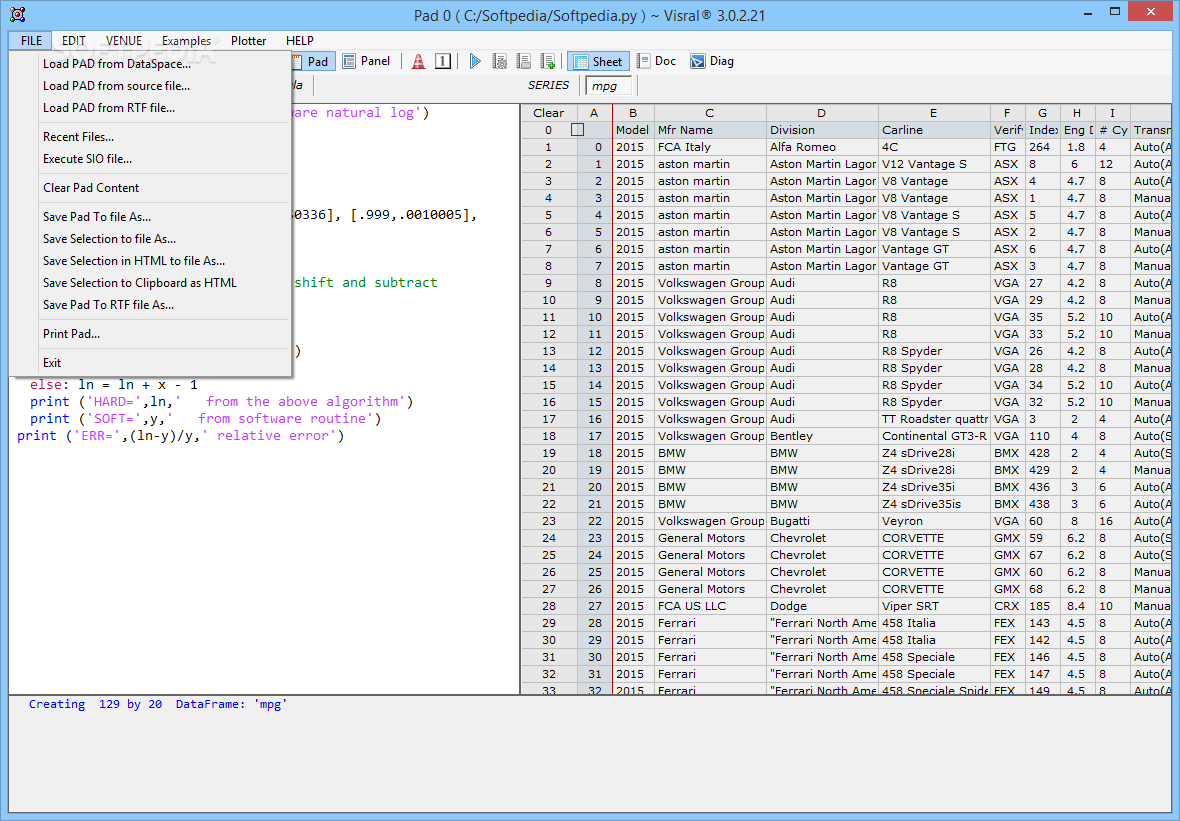This screenshot has width=1180, height=821.
Task: Click the notepad with green plus icon
Action: pos(548,62)
